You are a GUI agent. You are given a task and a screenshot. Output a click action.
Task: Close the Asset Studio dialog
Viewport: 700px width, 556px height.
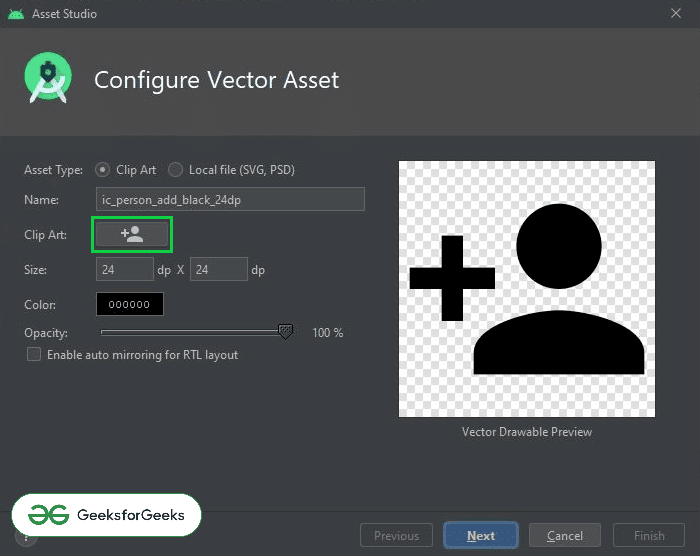click(x=676, y=13)
